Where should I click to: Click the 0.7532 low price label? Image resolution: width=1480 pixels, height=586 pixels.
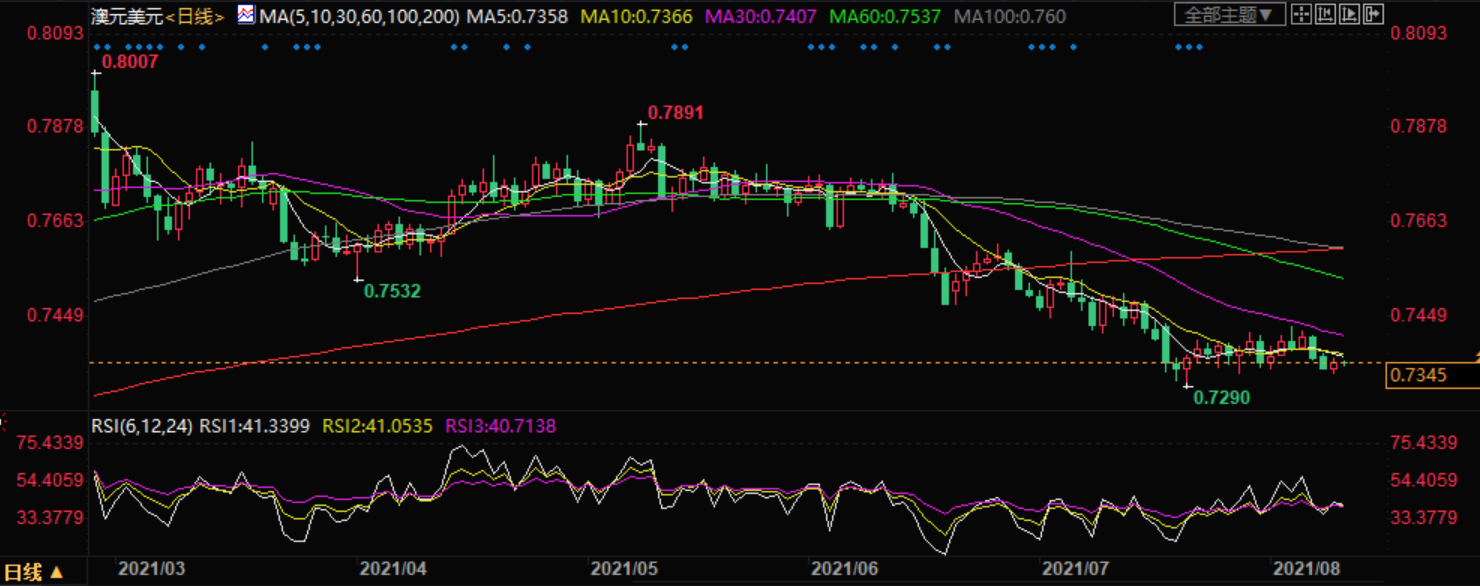(x=392, y=291)
